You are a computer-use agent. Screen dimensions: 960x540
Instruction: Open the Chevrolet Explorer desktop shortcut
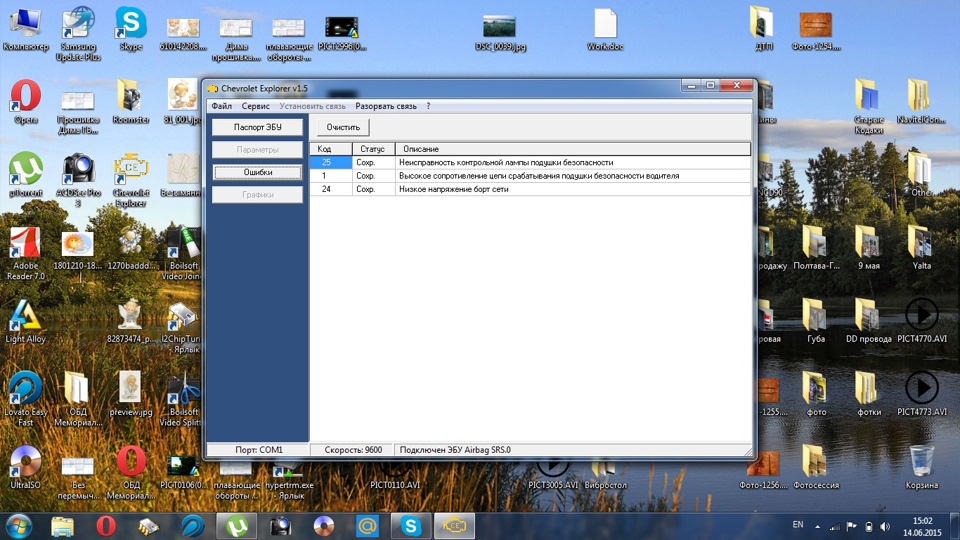[130, 179]
